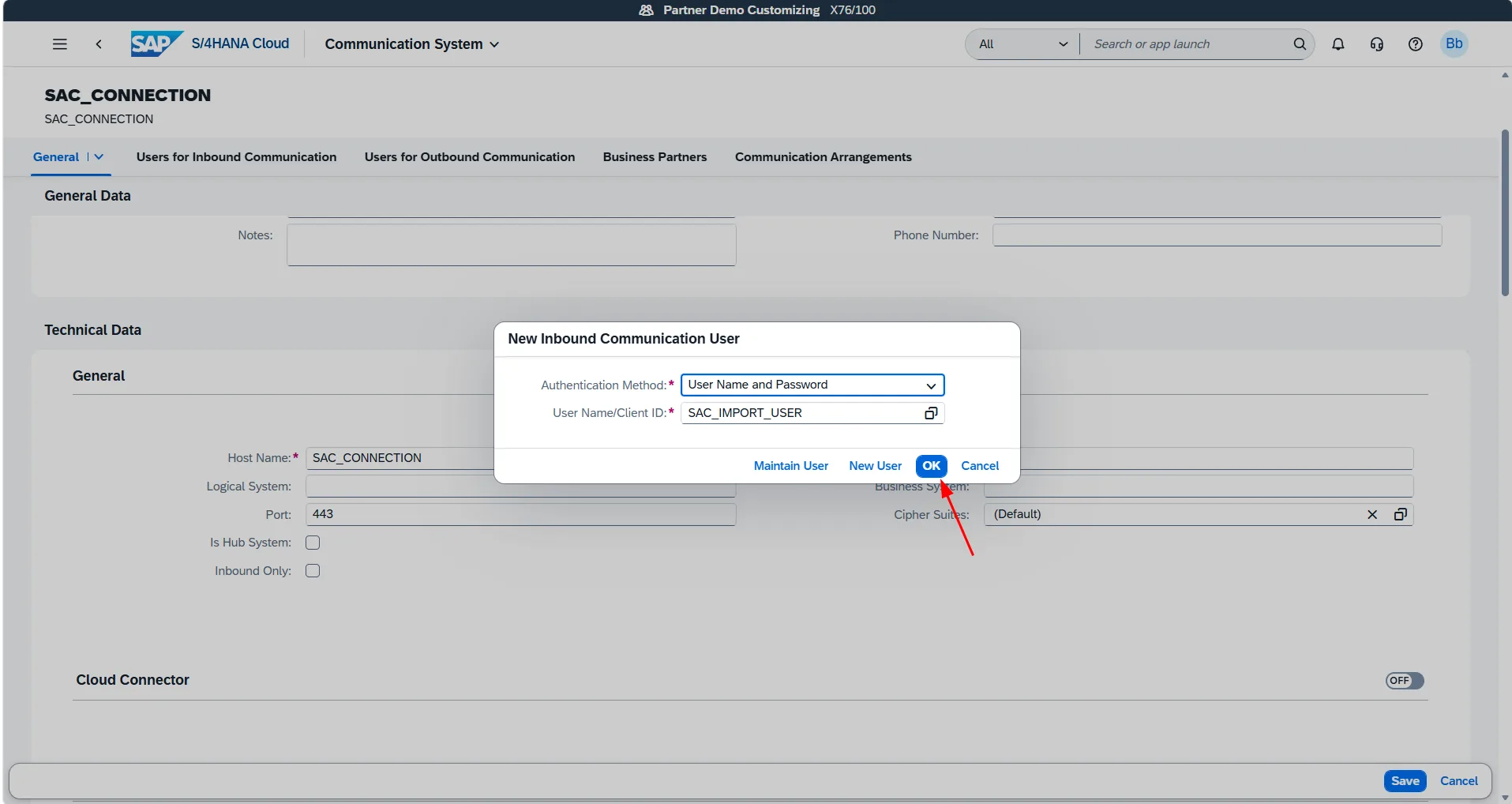Click the Phone Number field

pos(1217,235)
